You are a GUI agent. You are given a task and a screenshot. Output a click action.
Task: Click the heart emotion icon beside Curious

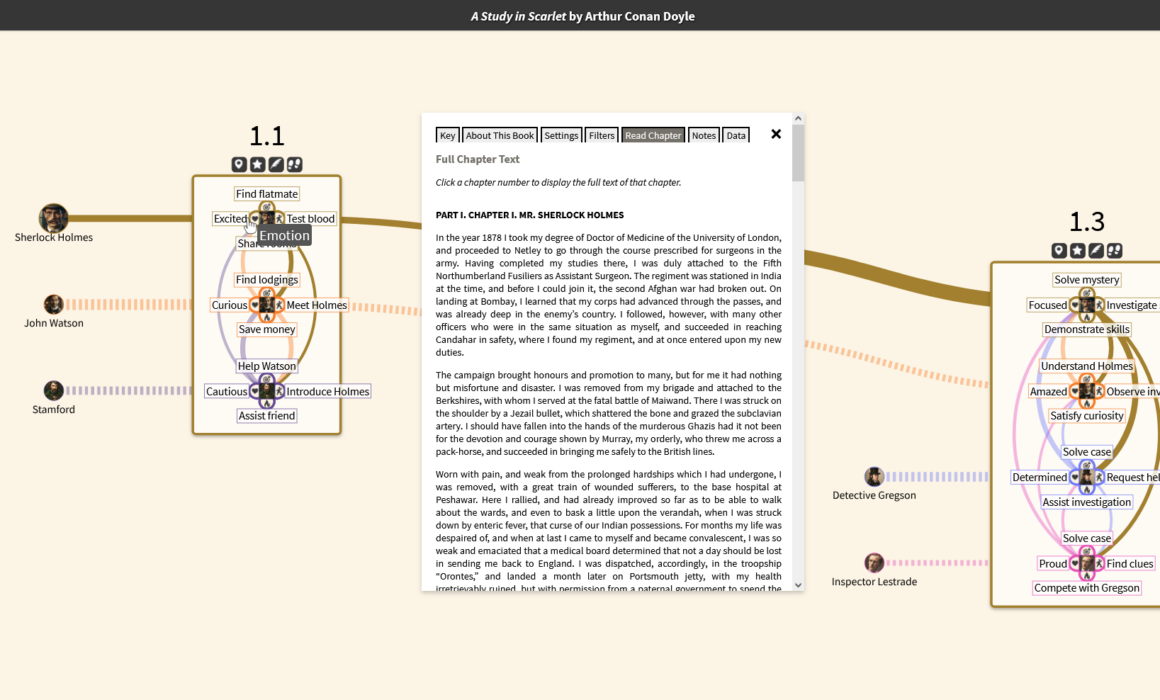pyautogui.click(x=255, y=305)
